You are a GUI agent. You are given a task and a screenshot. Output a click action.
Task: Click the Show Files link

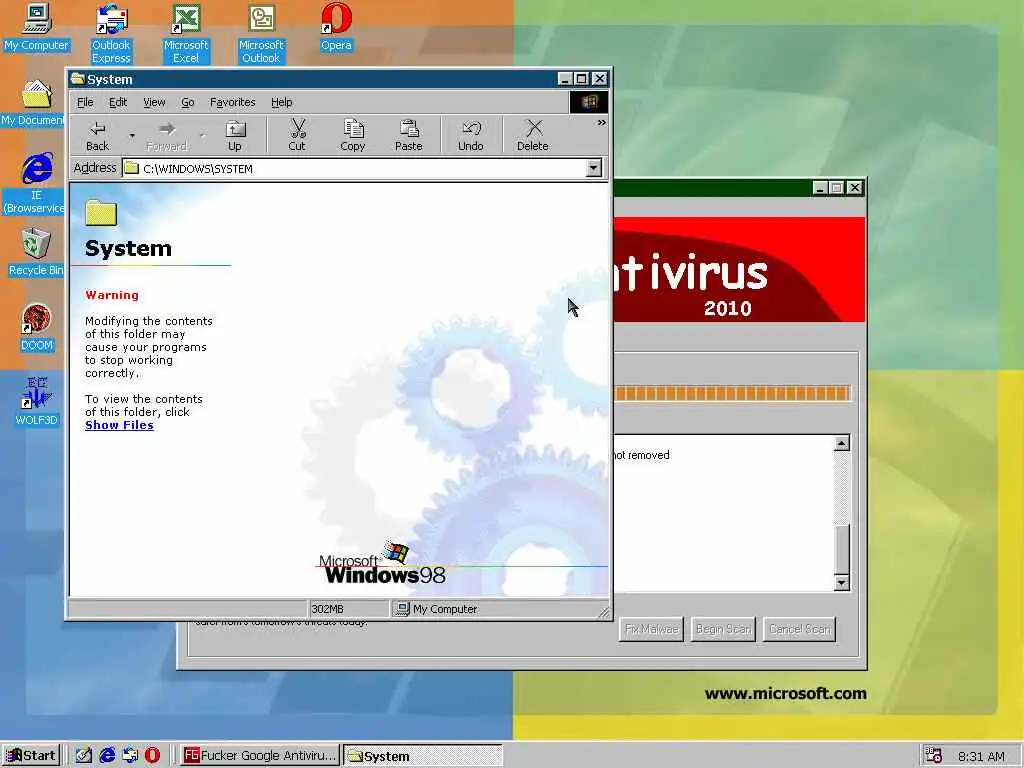coord(120,425)
